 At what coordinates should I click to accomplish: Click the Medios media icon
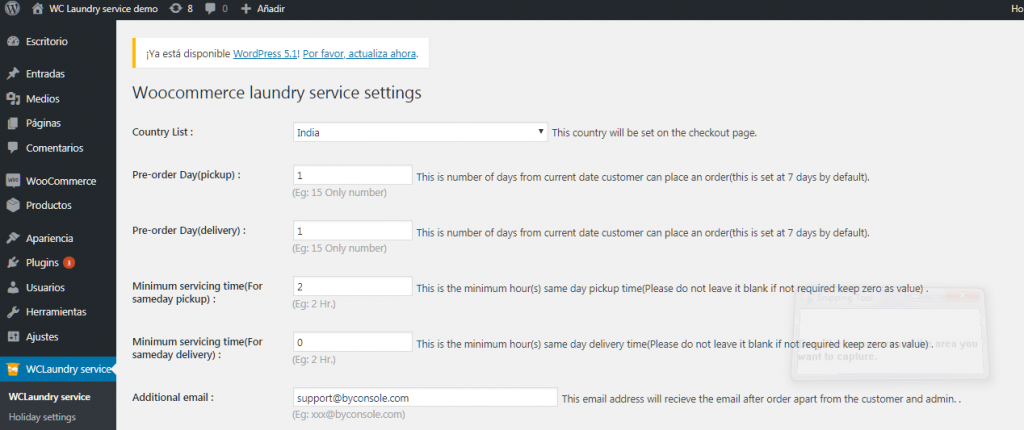click(12, 99)
